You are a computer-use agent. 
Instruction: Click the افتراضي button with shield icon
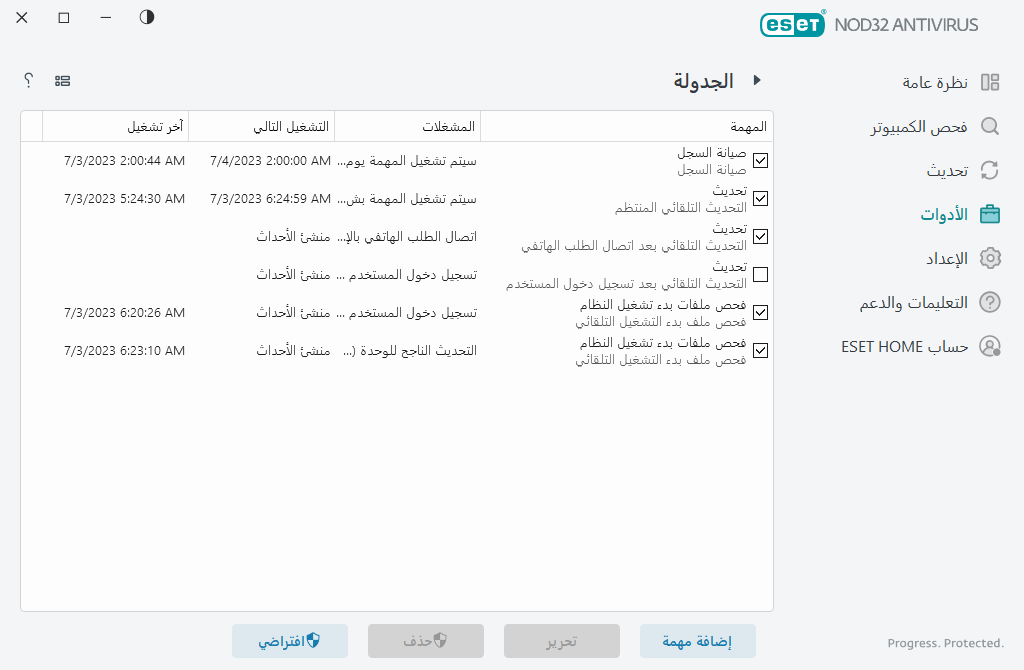[290, 641]
